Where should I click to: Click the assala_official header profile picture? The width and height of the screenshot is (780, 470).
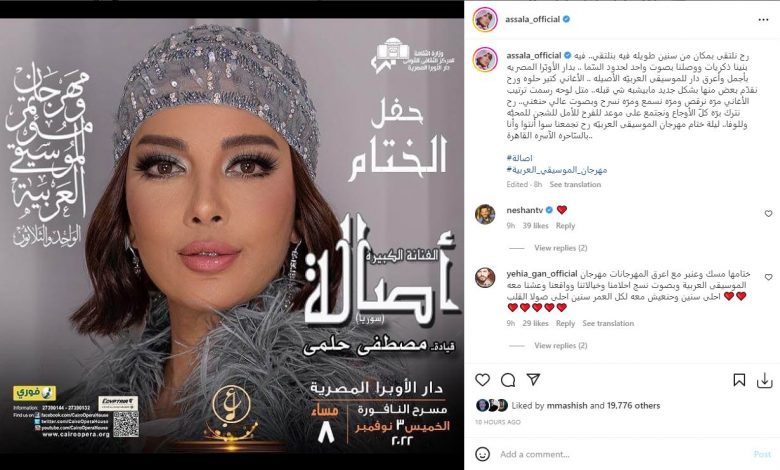coord(486,20)
